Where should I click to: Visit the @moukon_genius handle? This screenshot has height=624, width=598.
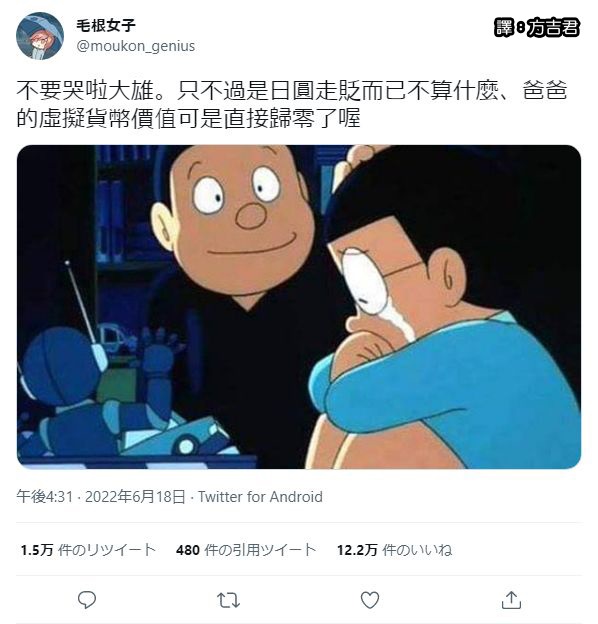click(x=136, y=46)
